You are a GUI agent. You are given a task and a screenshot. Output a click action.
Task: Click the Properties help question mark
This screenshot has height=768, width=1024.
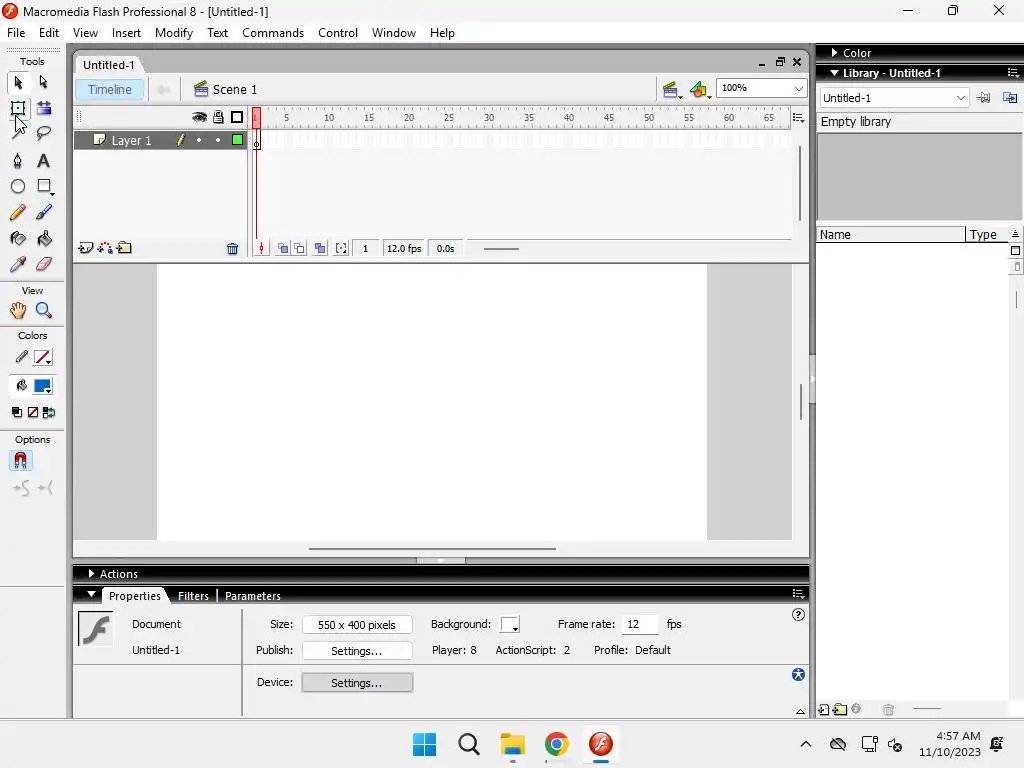tap(798, 615)
